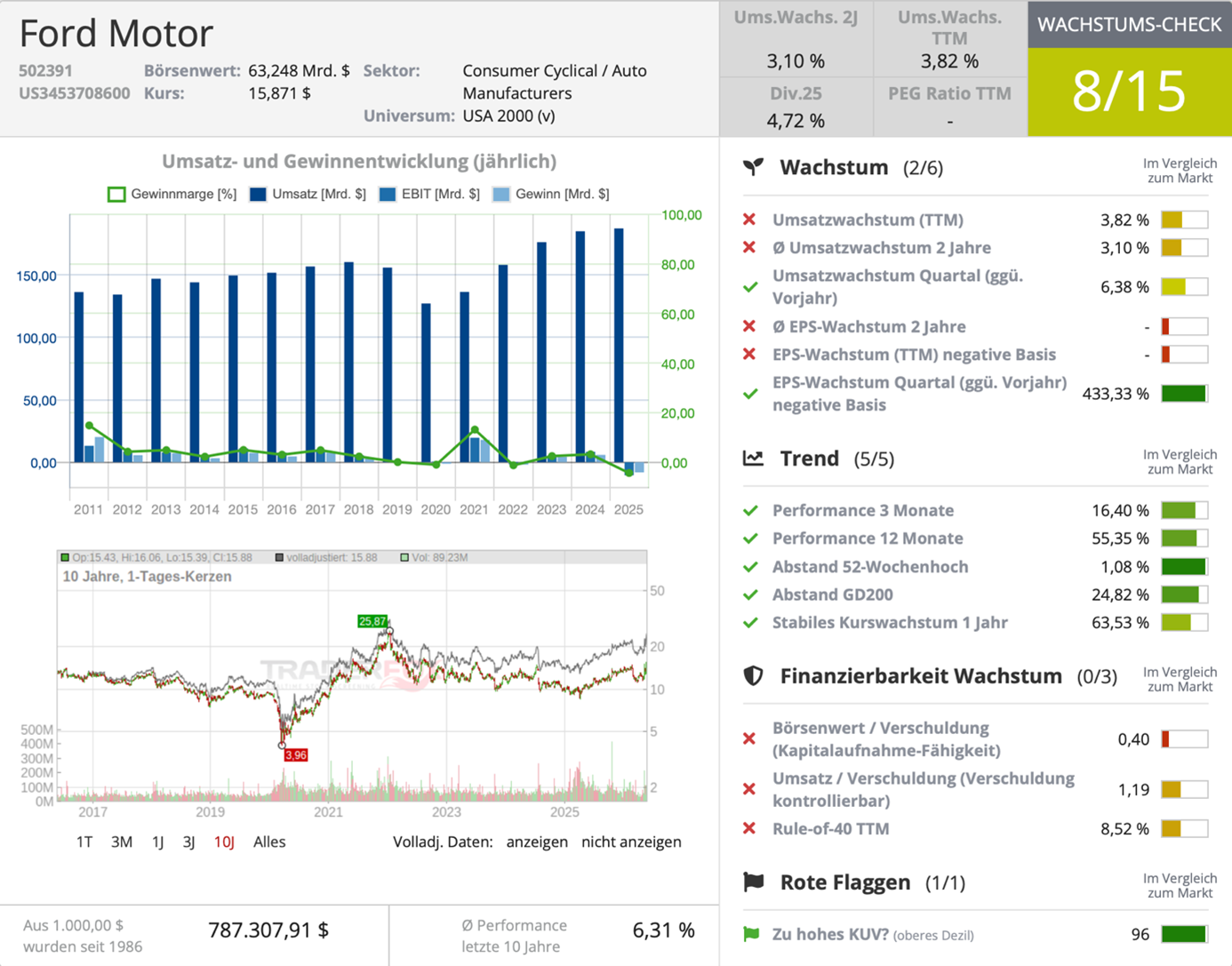Click the rating bar for Stabiles Kurswachstum 1 Jahr

(1184, 623)
